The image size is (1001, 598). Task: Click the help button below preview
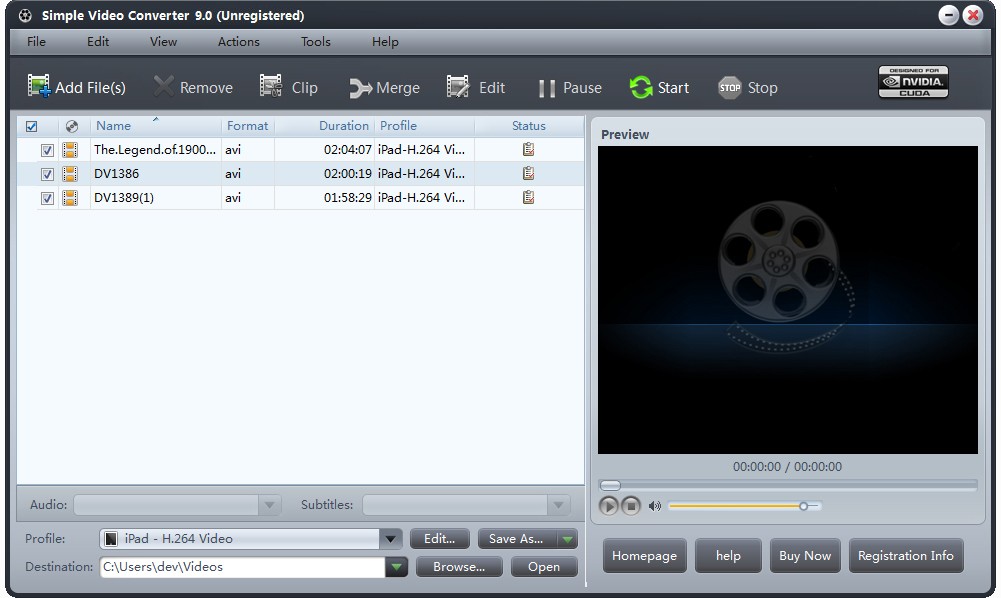coord(728,556)
